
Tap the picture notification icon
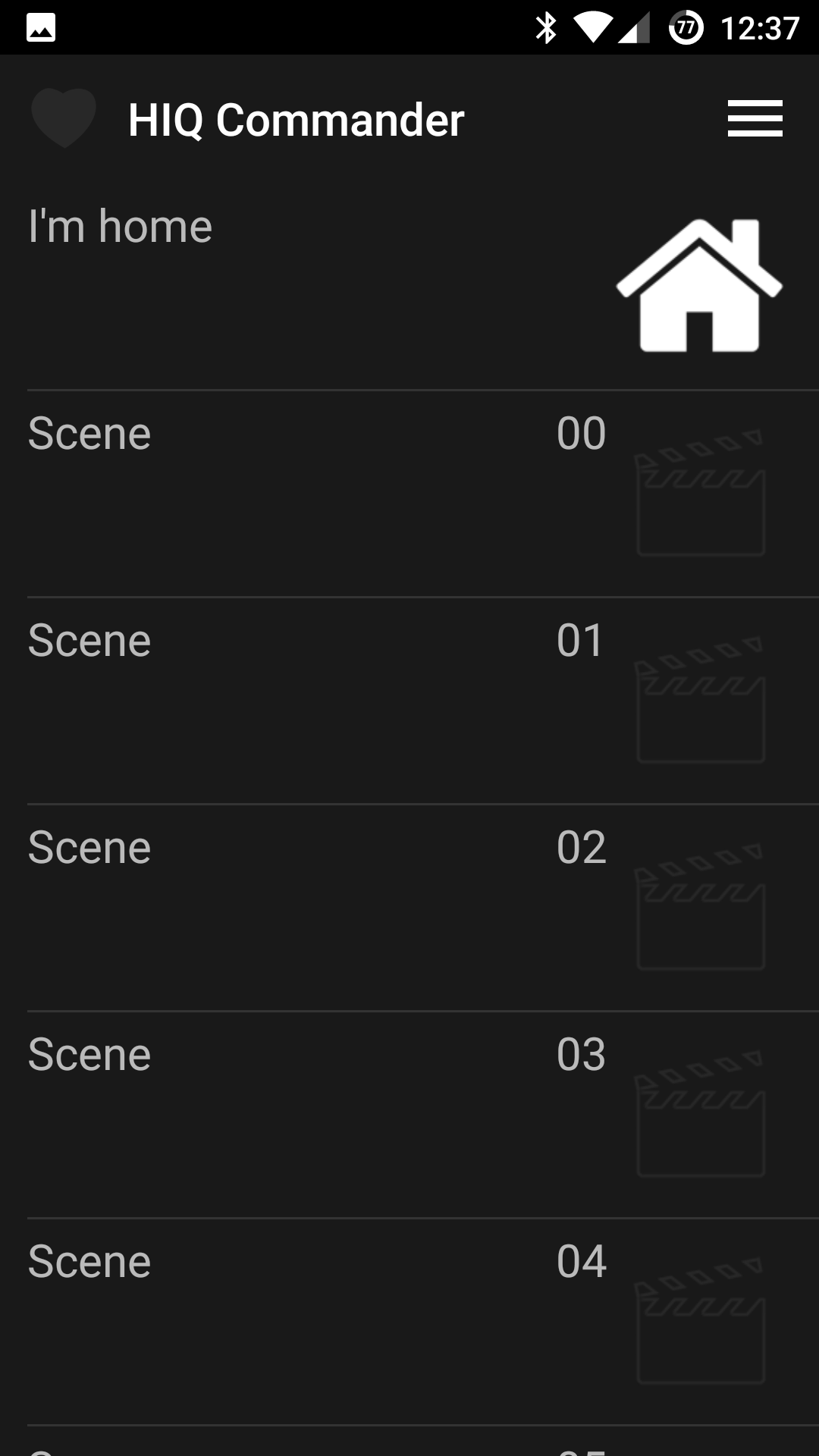pos(41,29)
